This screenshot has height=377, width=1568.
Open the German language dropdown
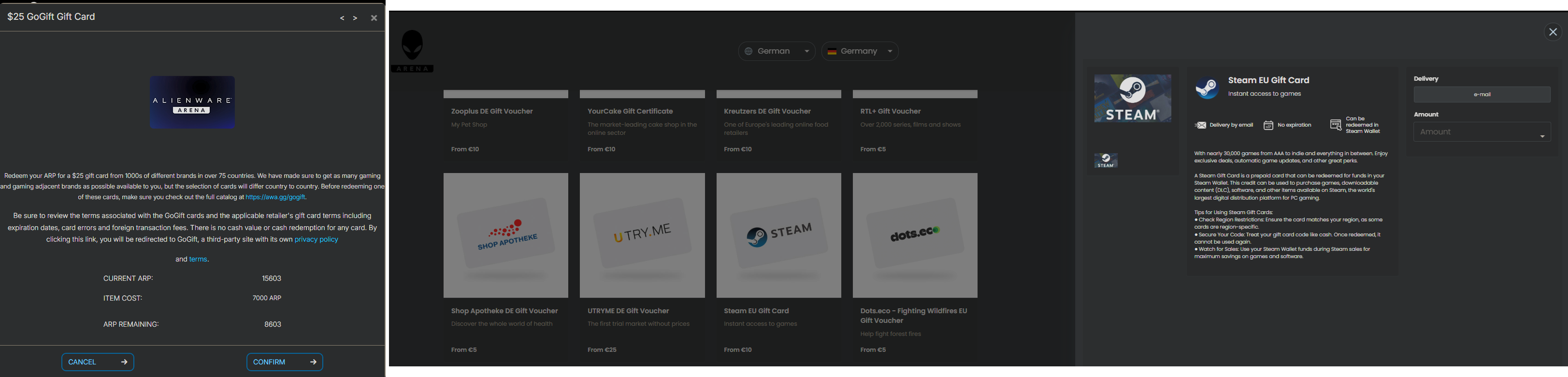pyautogui.click(x=777, y=51)
